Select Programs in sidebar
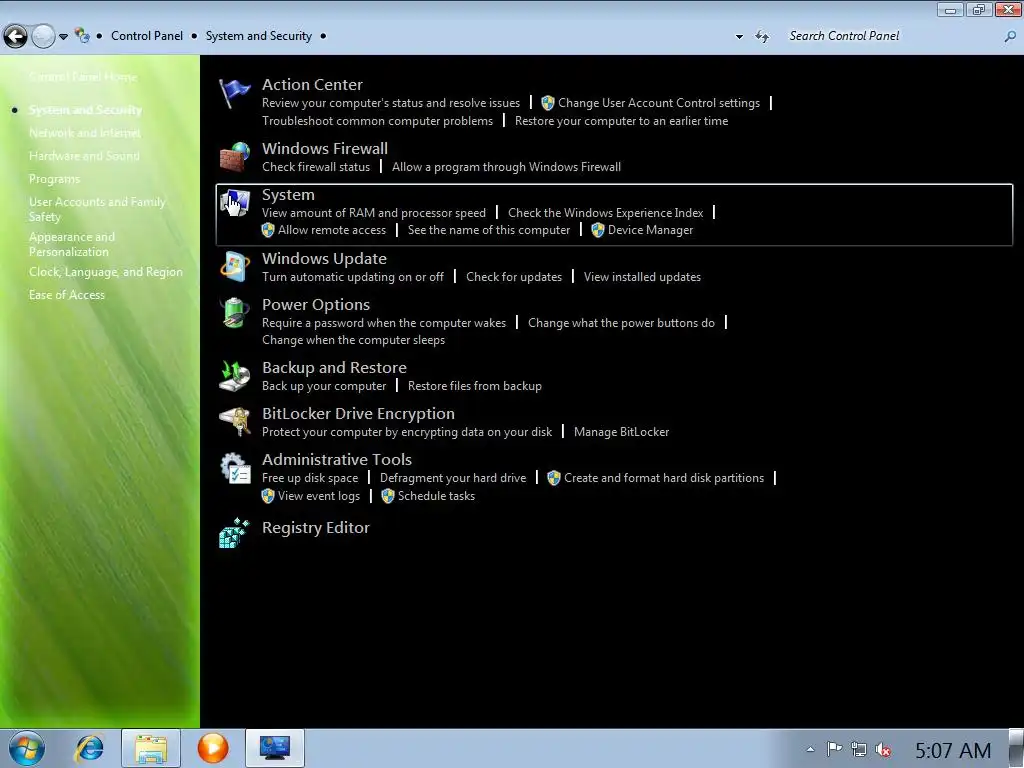This screenshot has height=768, width=1024. [x=54, y=179]
